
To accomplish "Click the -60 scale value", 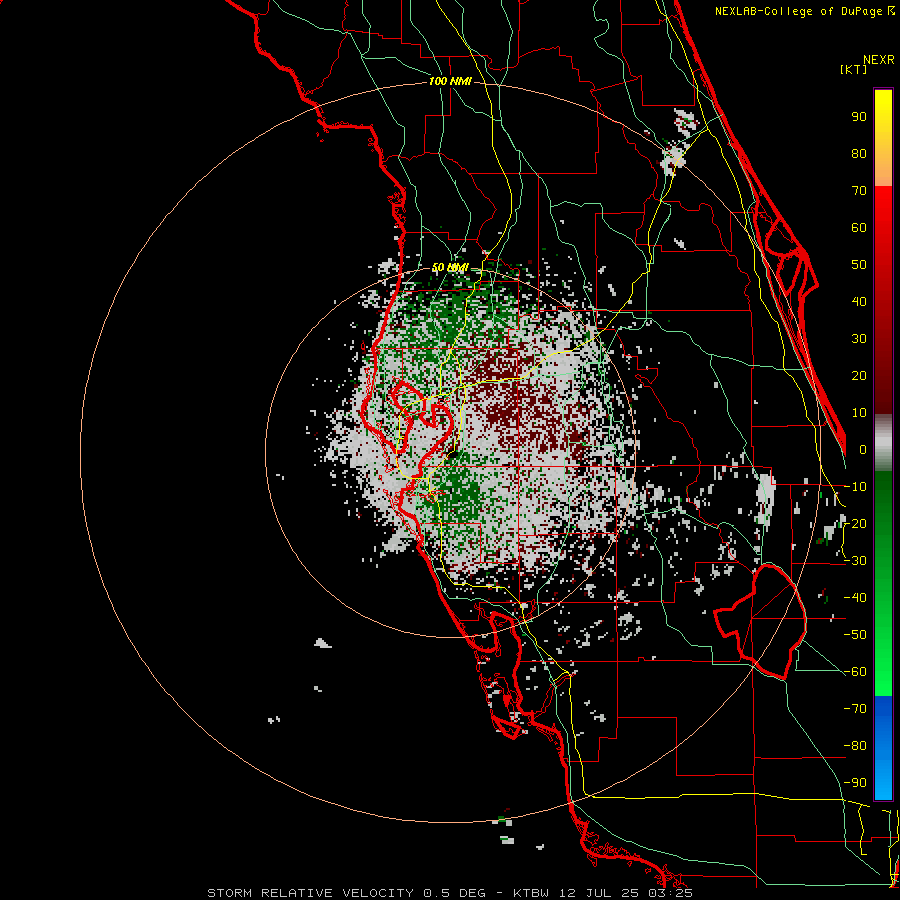I will [855, 672].
